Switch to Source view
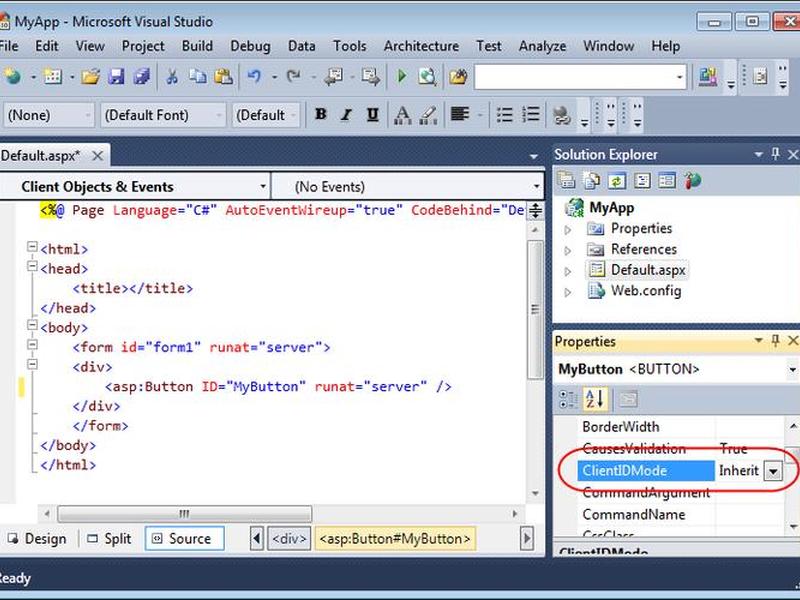Screen dimensions: 800x600 click(184, 539)
